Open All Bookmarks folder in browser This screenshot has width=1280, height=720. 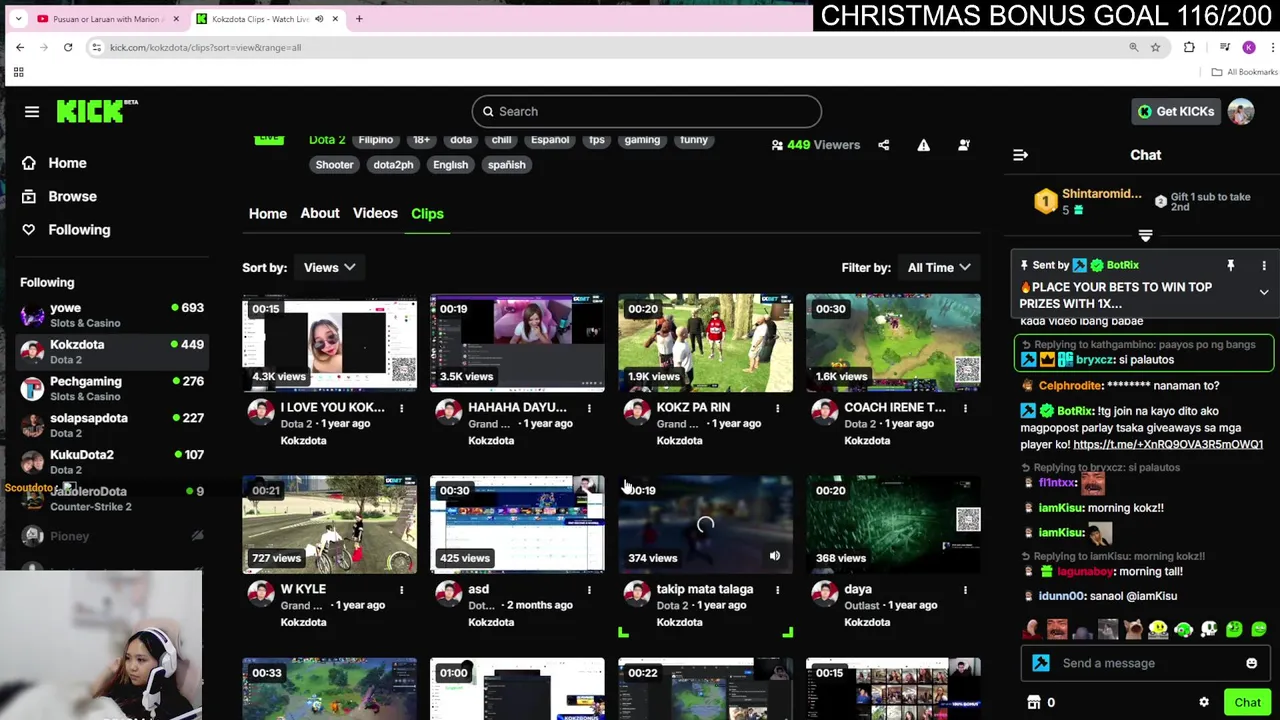[1244, 72]
